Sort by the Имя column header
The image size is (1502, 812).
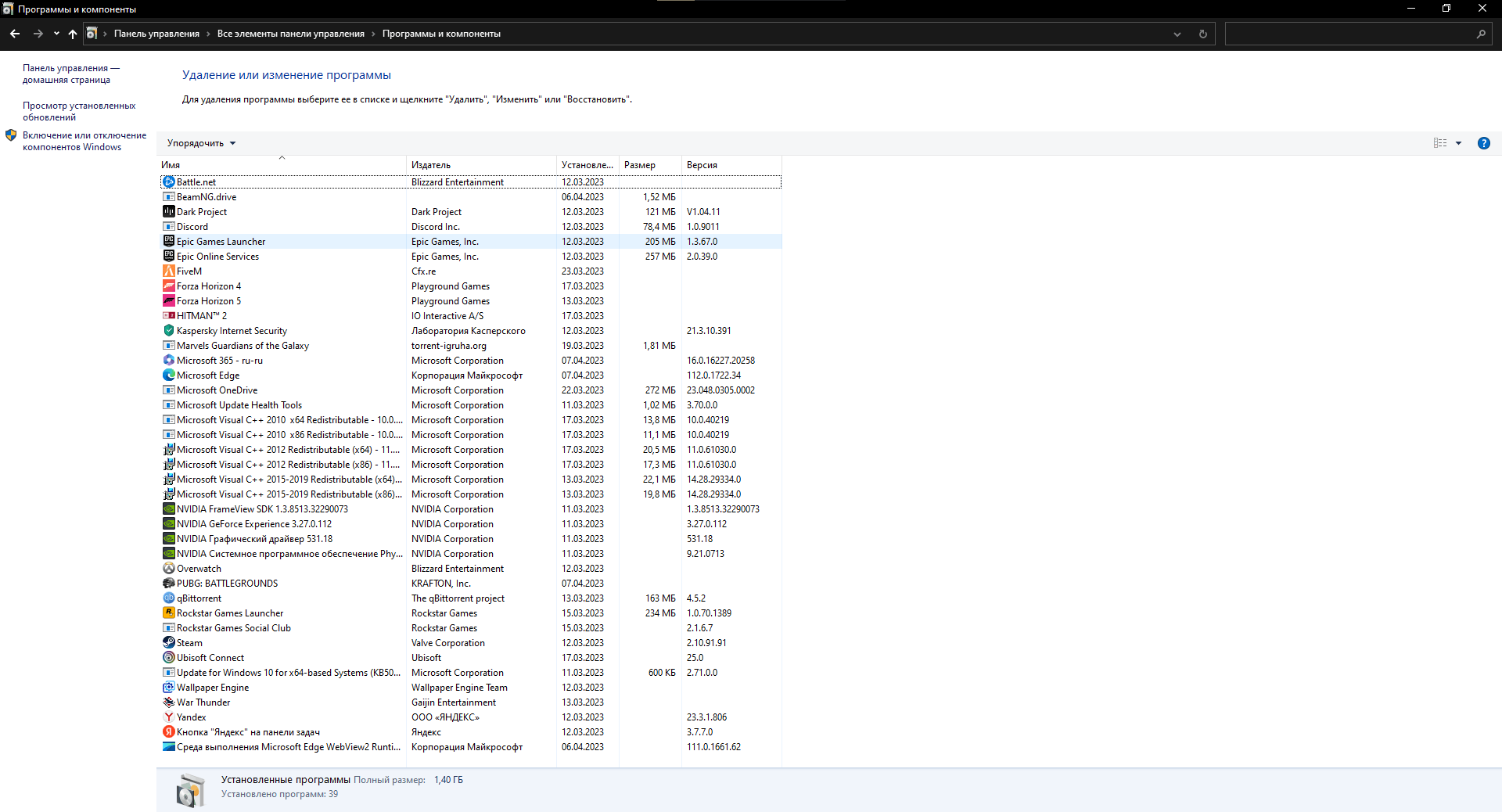click(x=282, y=165)
